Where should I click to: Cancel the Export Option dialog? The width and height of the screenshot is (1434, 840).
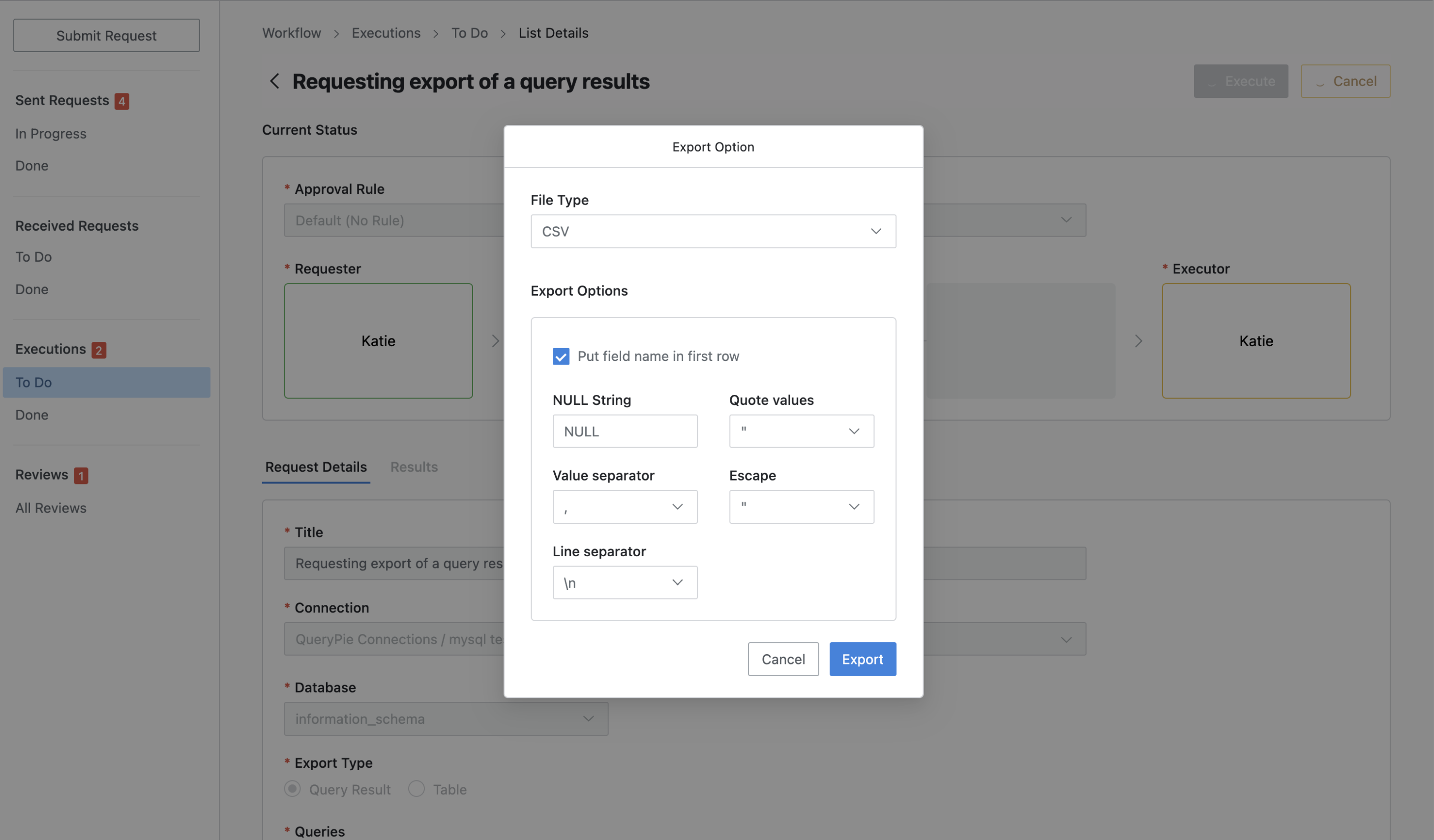click(782, 659)
